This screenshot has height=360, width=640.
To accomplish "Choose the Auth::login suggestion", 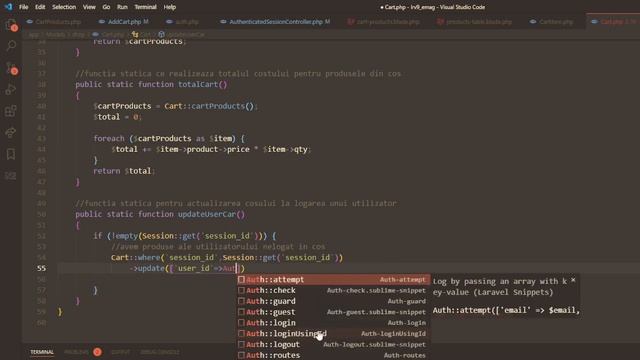I will pos(333,323).
